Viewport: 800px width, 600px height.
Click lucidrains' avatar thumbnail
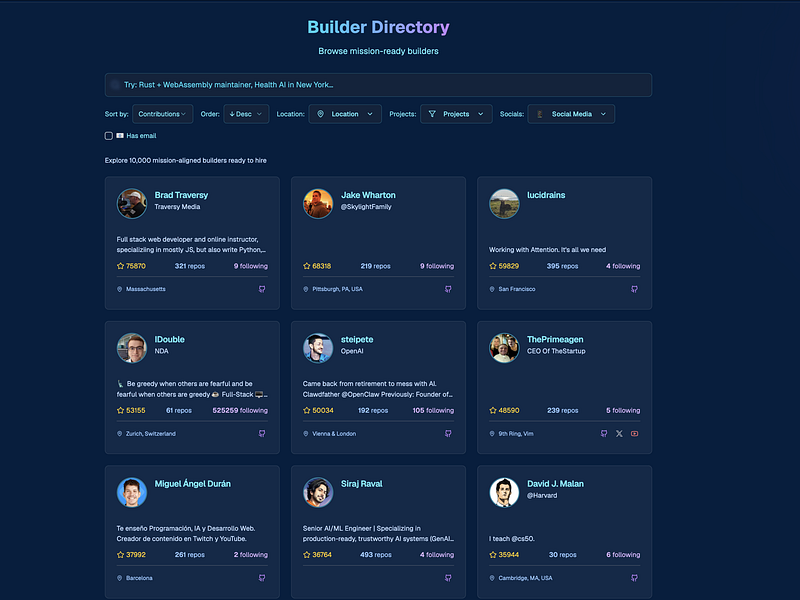[504, 204]
